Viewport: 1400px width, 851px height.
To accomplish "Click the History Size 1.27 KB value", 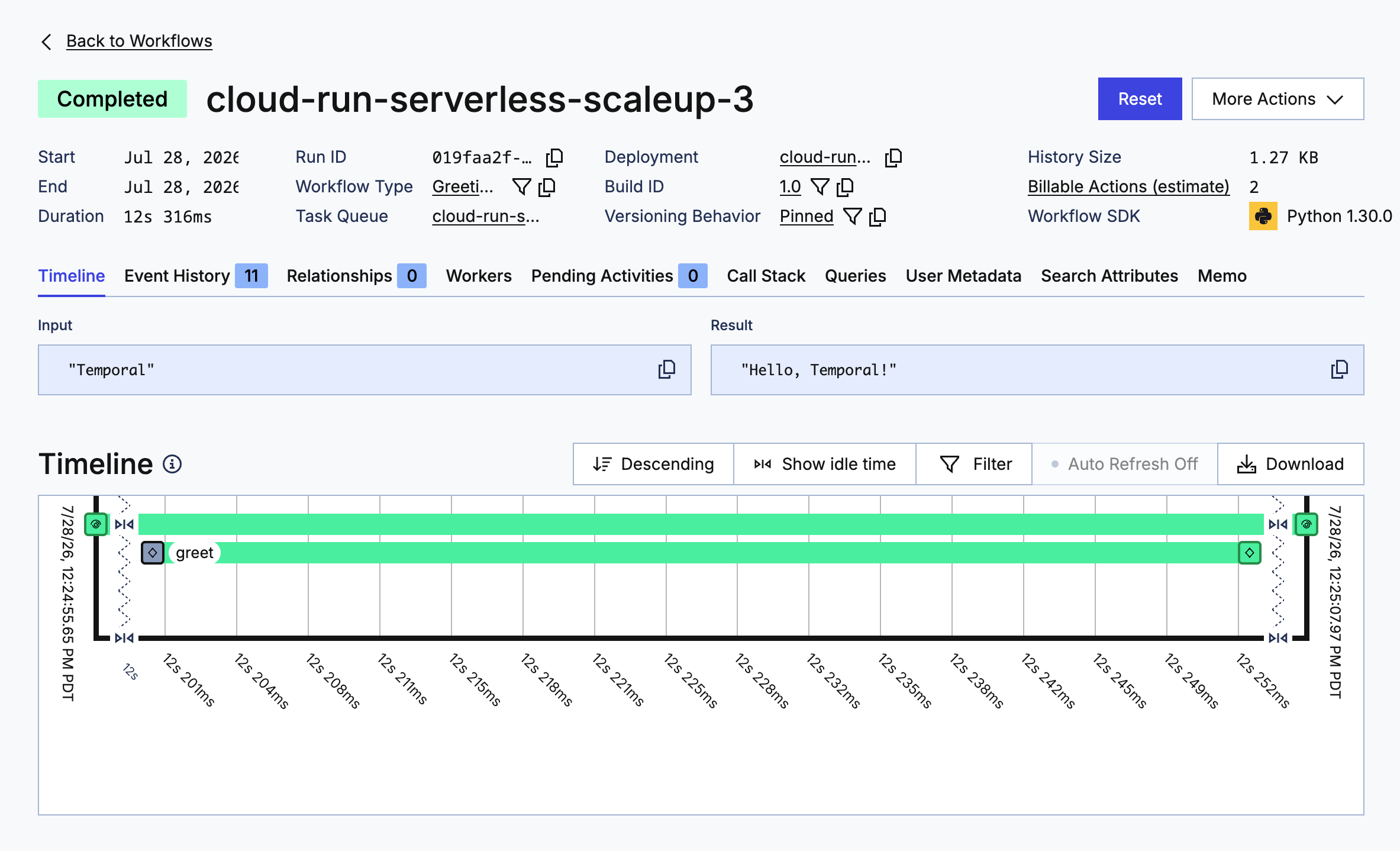I will 1283,157.
